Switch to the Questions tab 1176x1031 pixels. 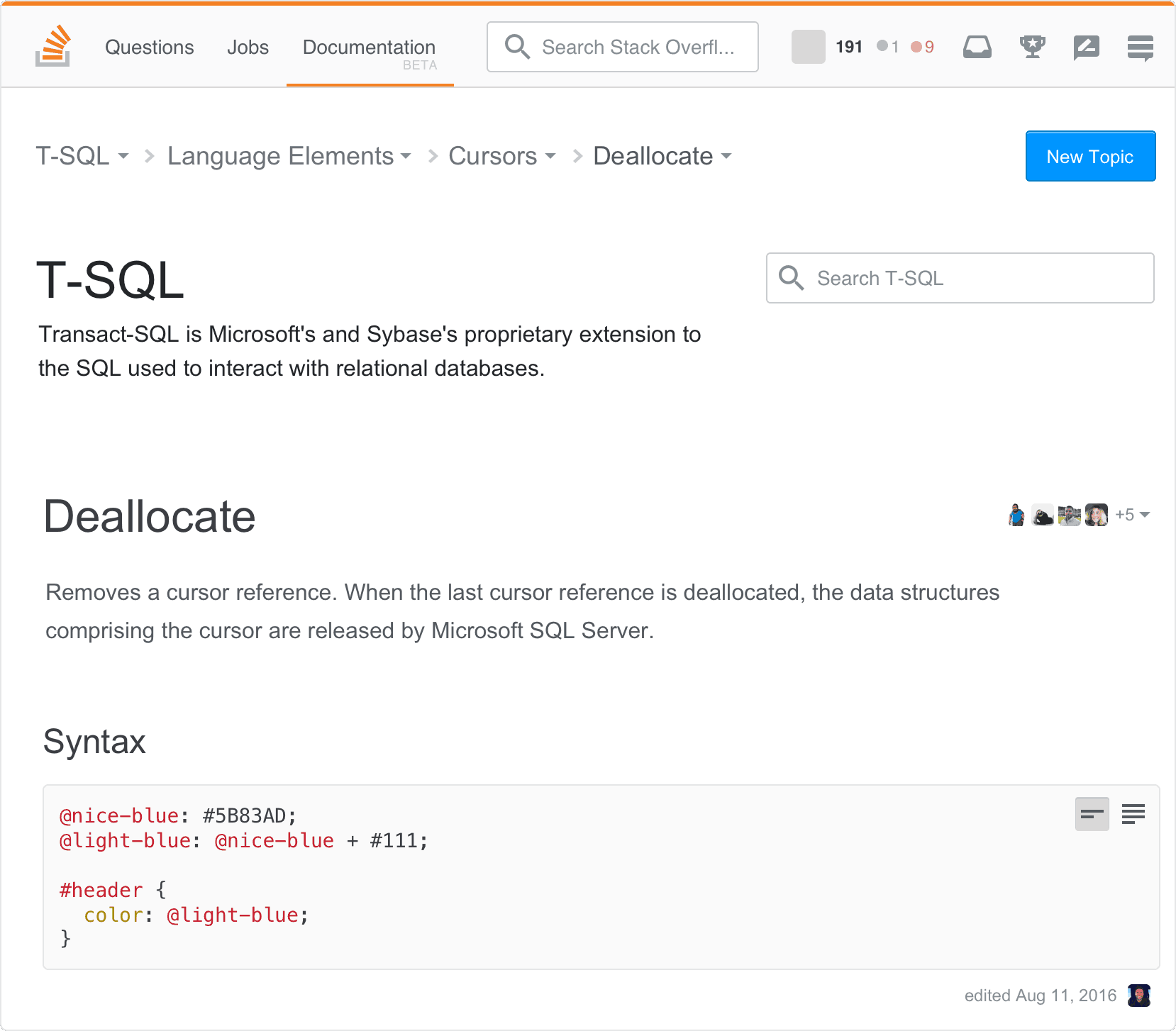149,47
